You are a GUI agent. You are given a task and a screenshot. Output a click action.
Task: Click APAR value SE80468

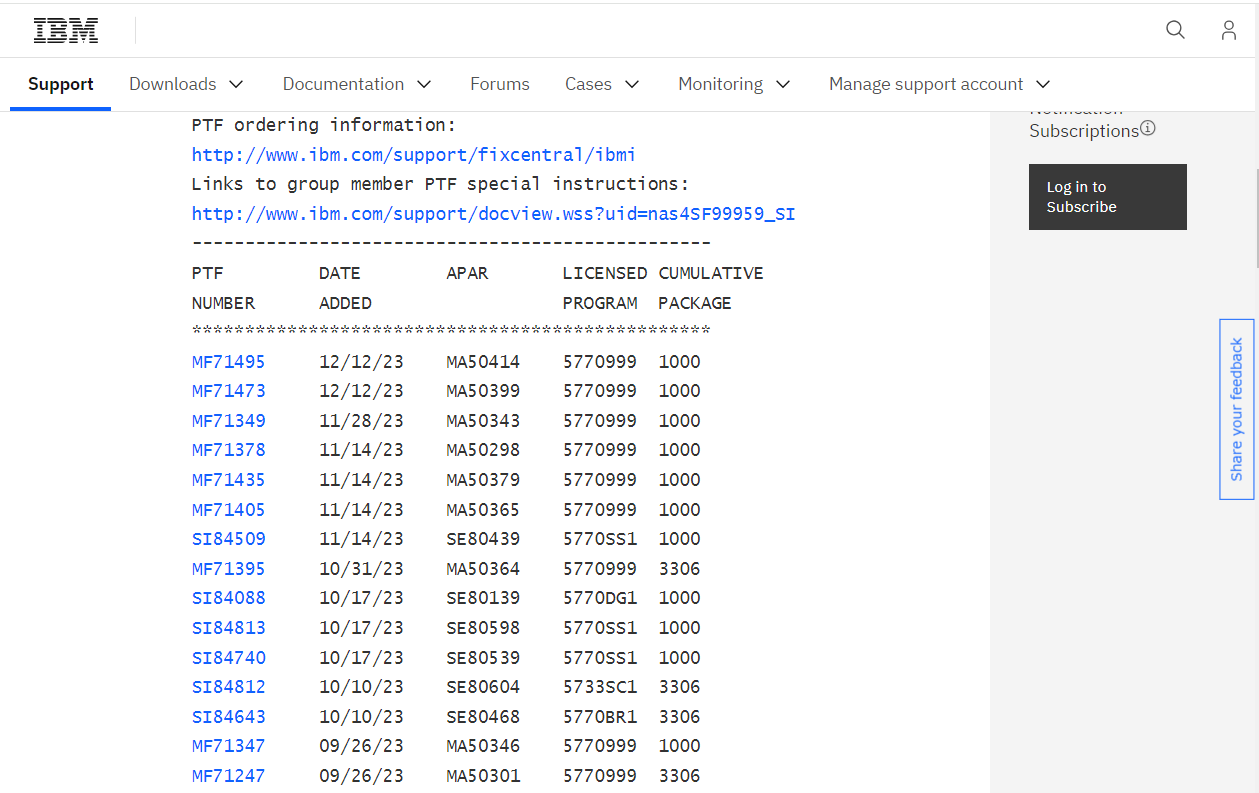point(483,717)
